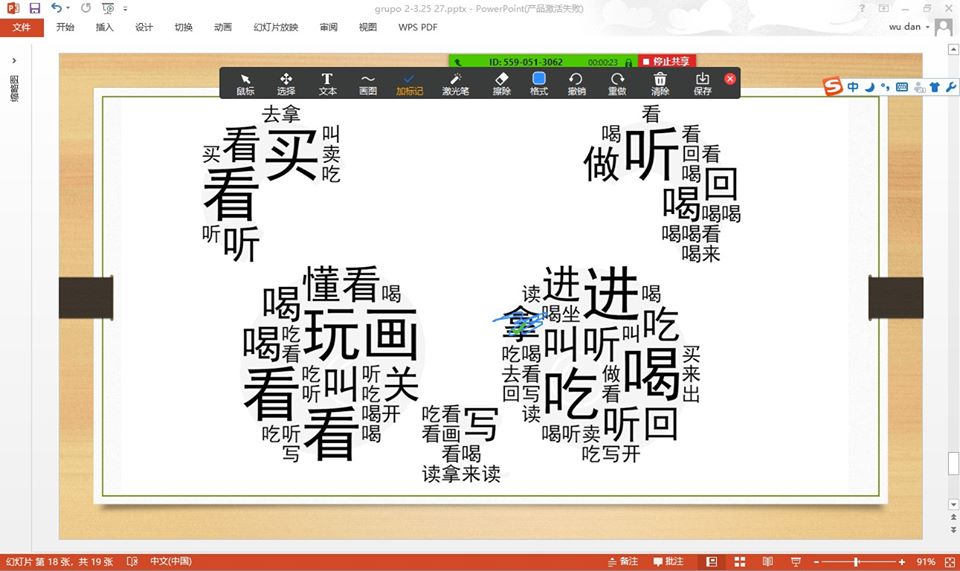The image size is (960, 571).
Task: Open the Sogou soft keyboard icon
Action: (x=902, y=87)
